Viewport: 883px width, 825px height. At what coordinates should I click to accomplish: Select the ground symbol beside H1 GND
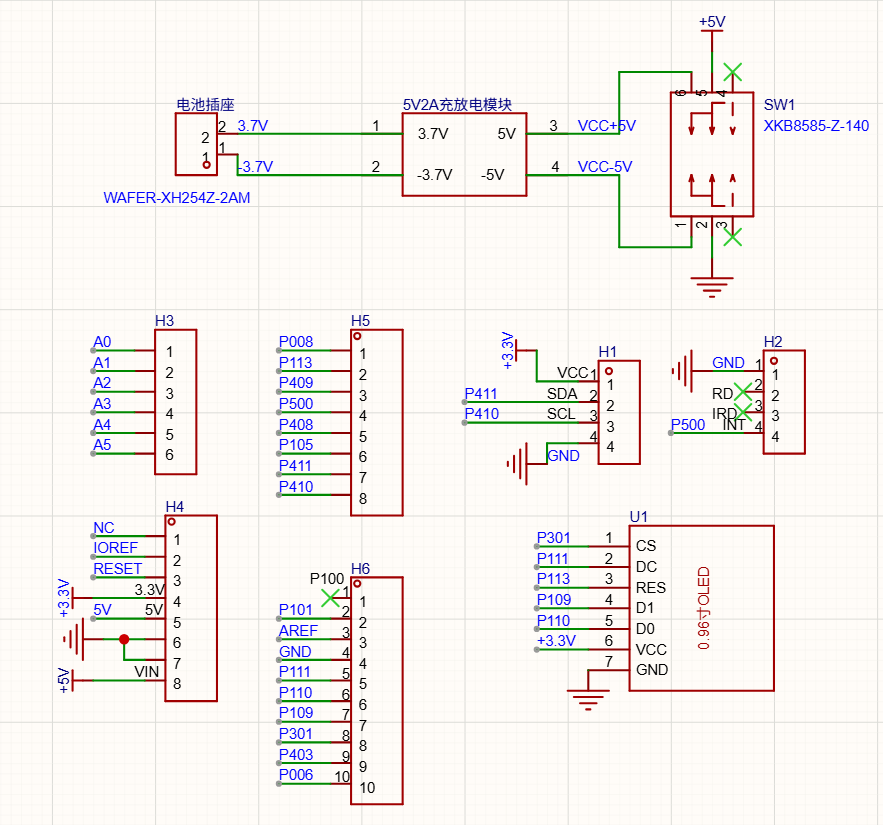tap(518, 463)
